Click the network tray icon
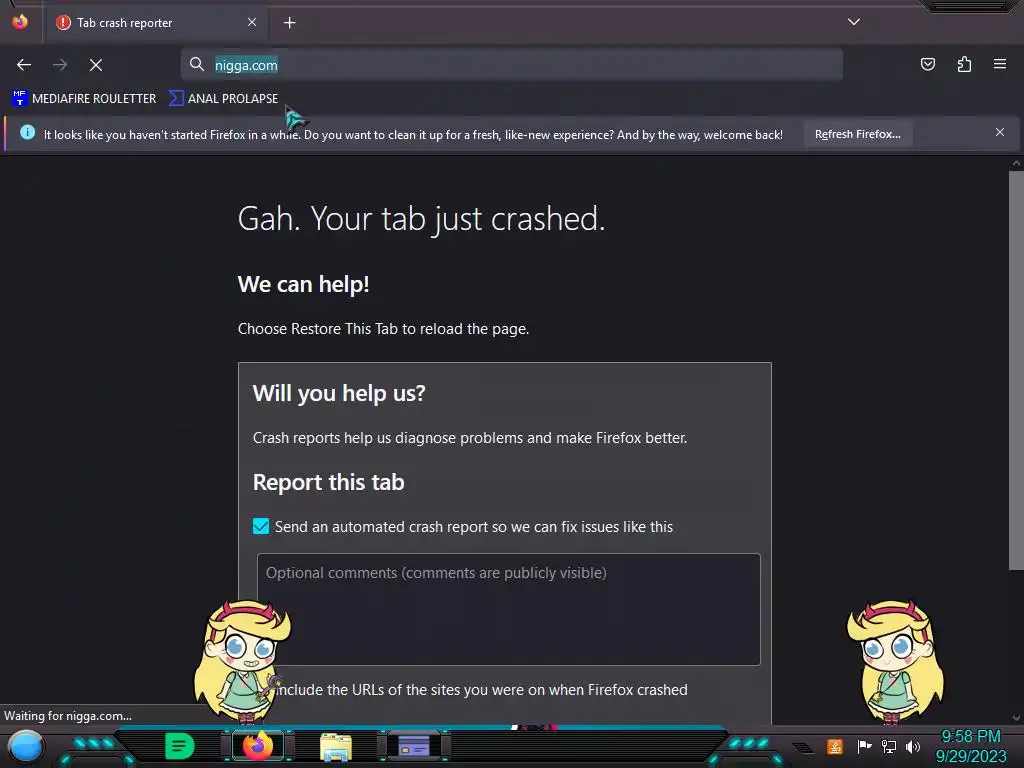This screenshot has height=768, width=1024. [889, 746]
